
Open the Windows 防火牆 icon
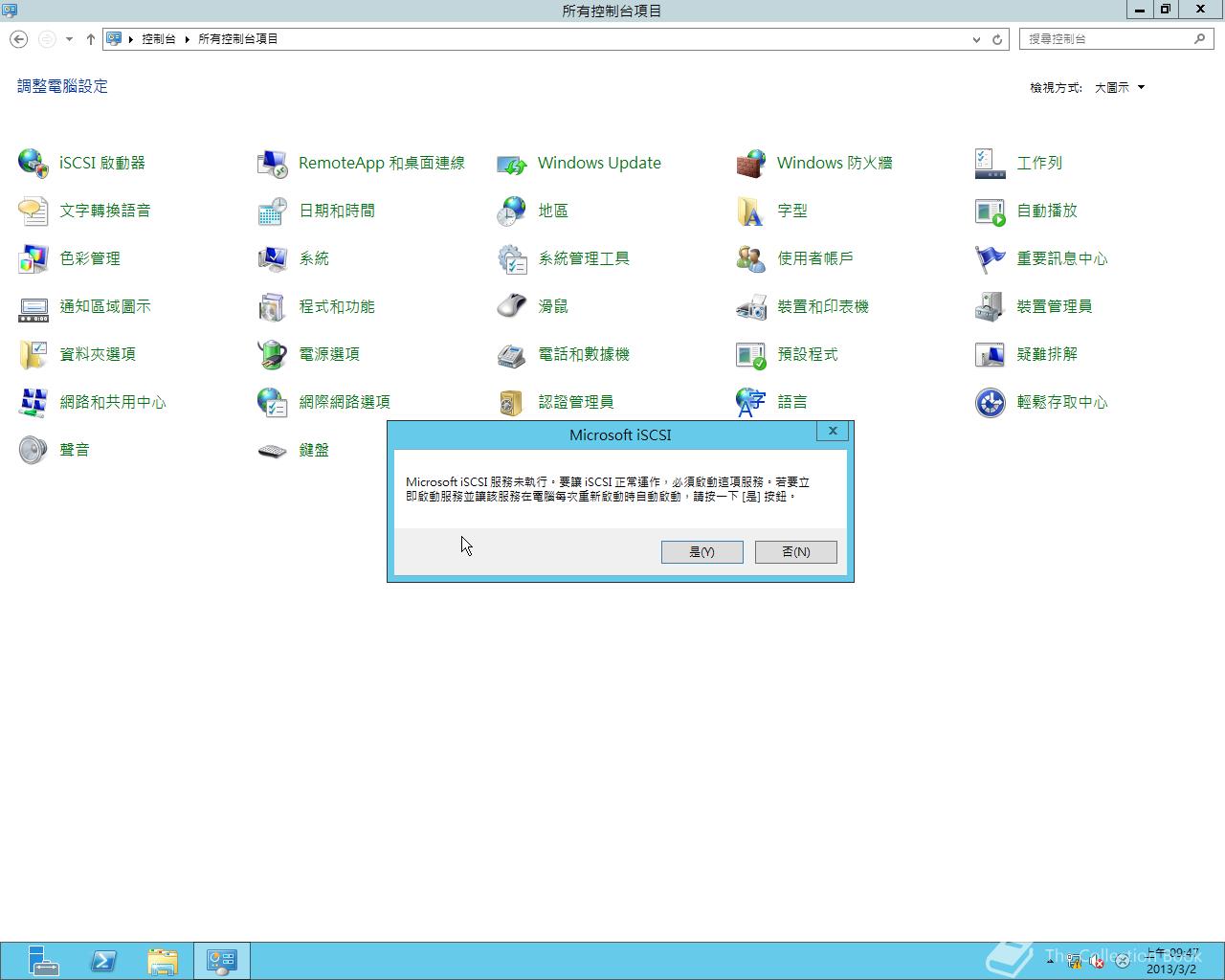(751, 163)
